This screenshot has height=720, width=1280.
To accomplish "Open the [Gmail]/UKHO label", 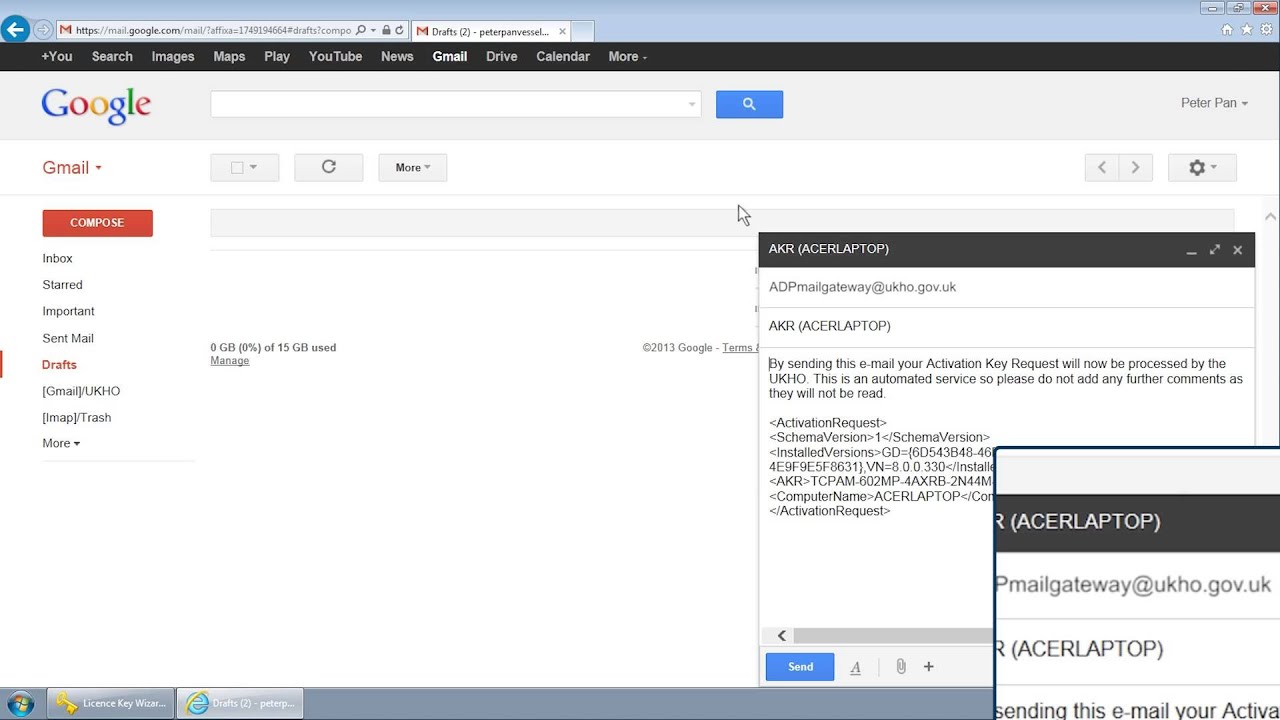I will (x=81, y=391).
